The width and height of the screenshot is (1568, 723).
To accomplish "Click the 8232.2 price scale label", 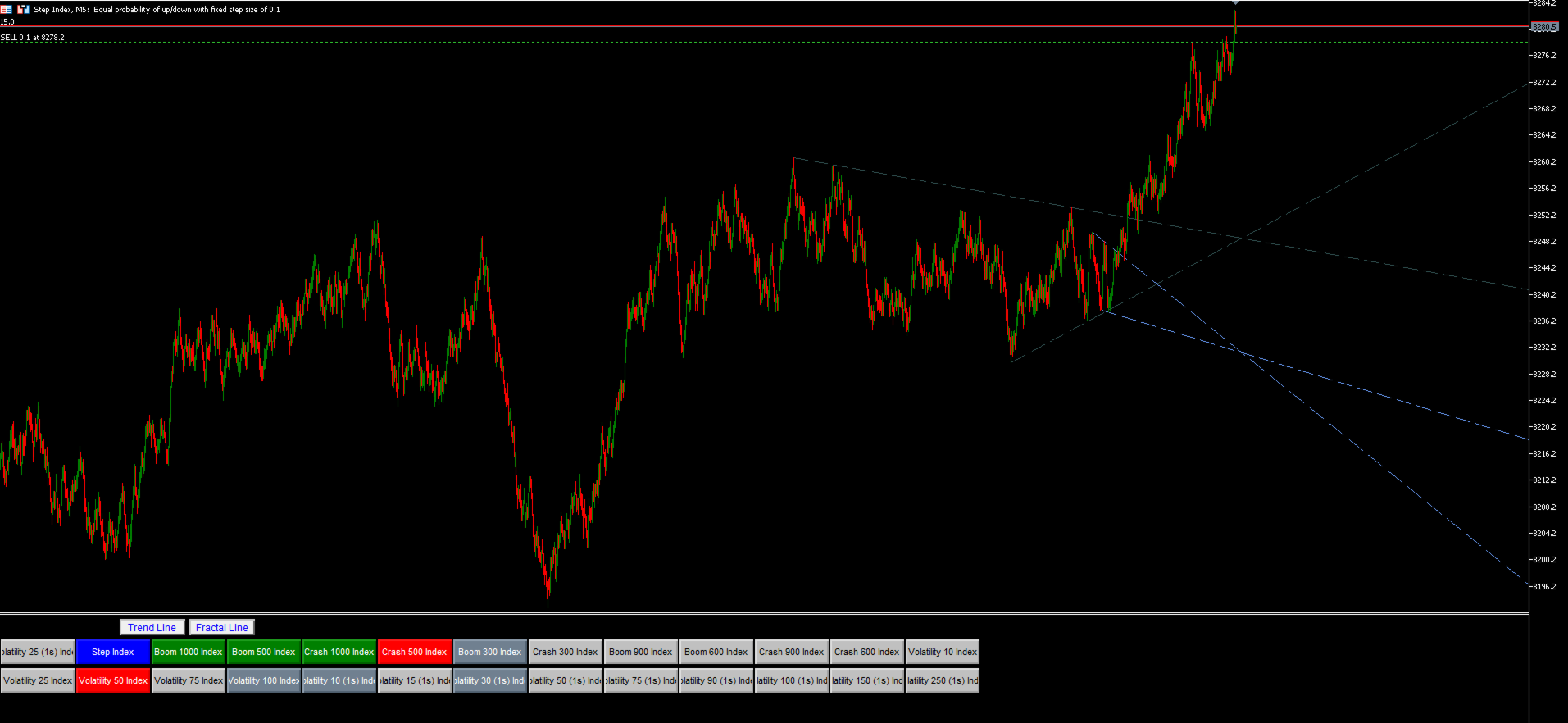I will tap(1544, 348).
